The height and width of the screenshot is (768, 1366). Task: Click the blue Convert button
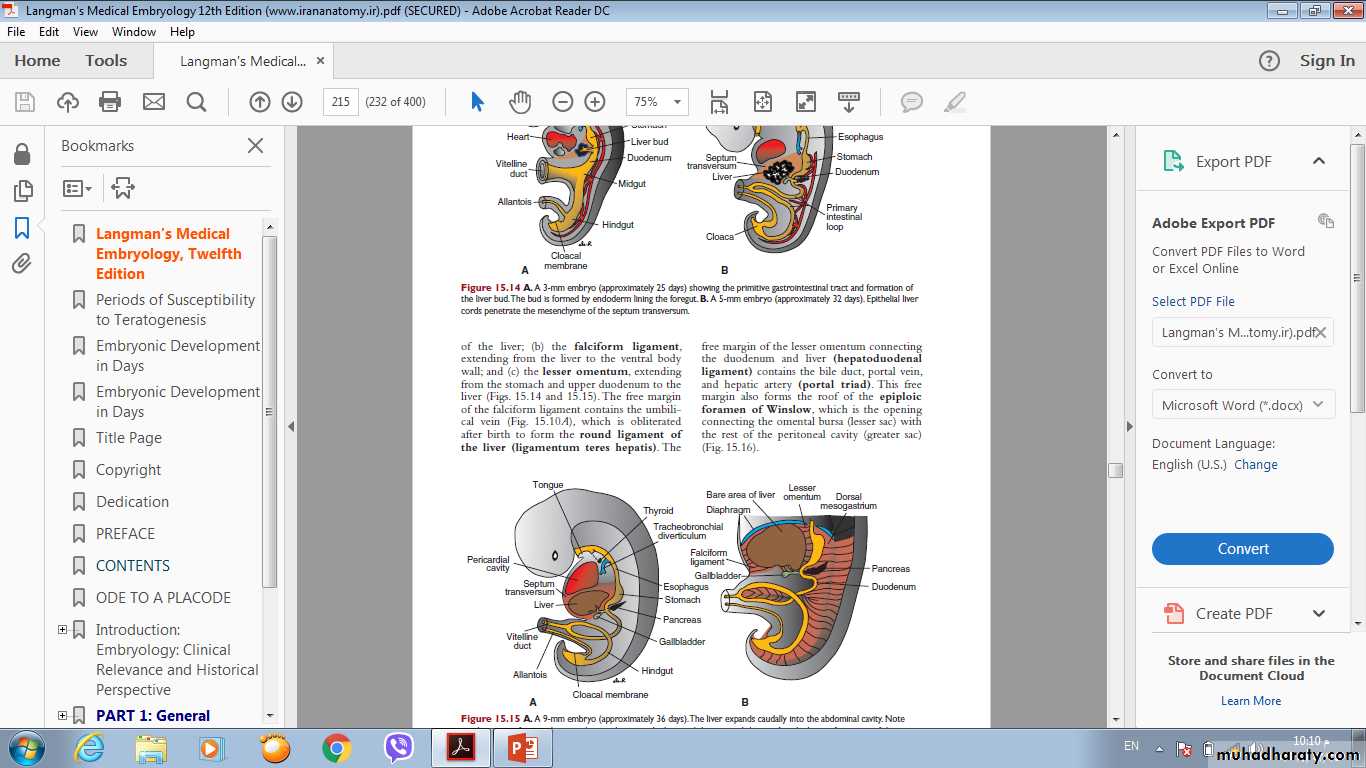click(1242, 549)
